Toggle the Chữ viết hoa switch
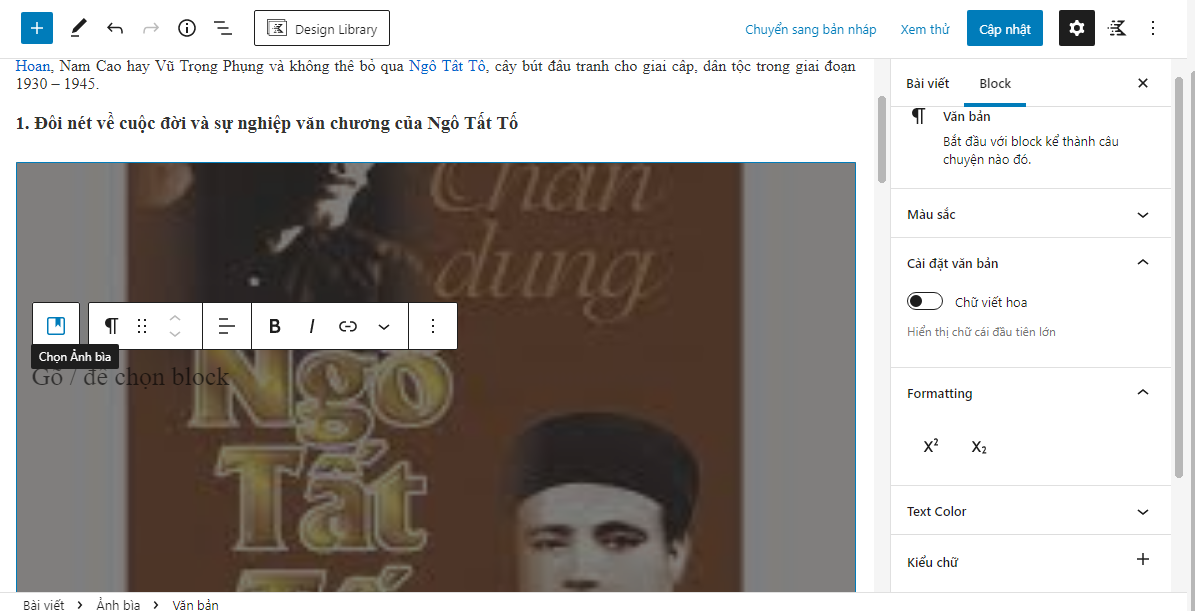Viewport: 1195px width, 611px height. pos(924,302)
